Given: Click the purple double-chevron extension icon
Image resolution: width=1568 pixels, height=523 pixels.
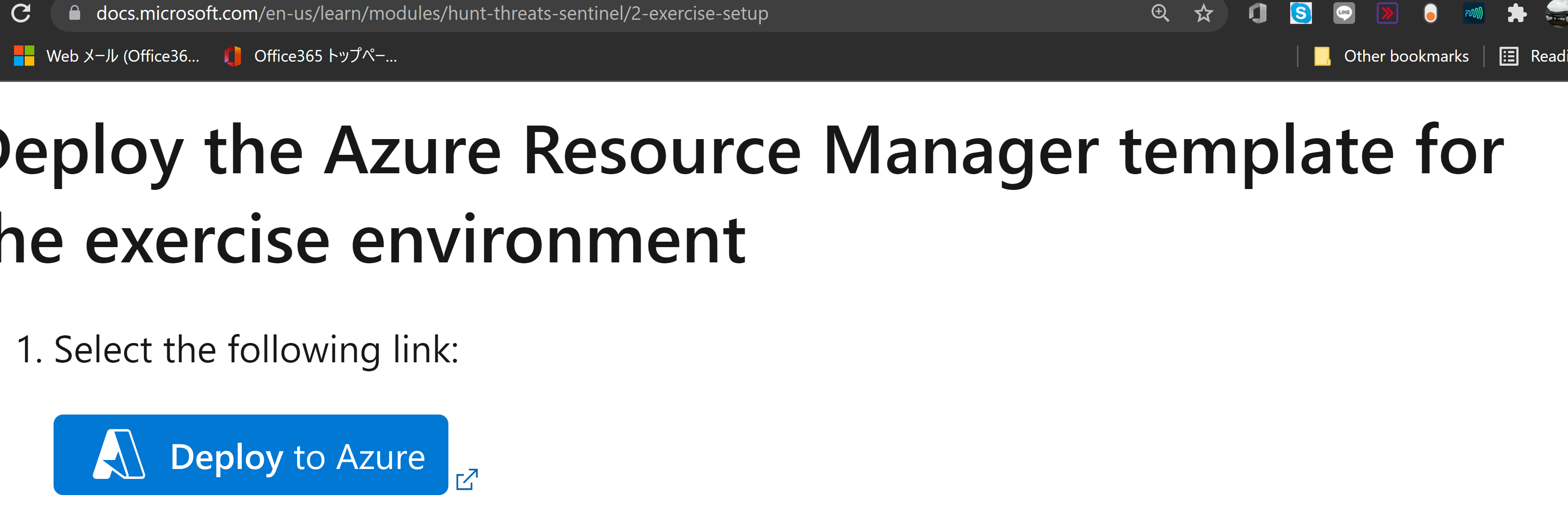Looking at the screenshot, I should point(1388,14).
